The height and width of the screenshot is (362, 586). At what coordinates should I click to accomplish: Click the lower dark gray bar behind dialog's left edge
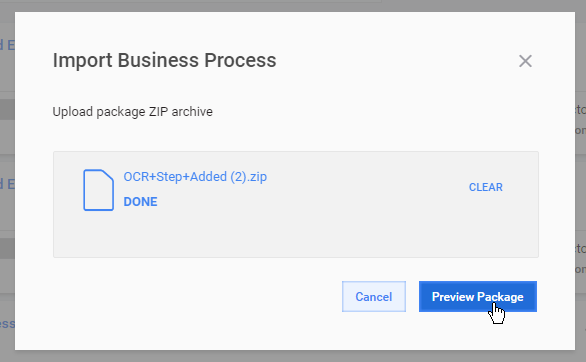pyautogui.click(x=7, y=248)
